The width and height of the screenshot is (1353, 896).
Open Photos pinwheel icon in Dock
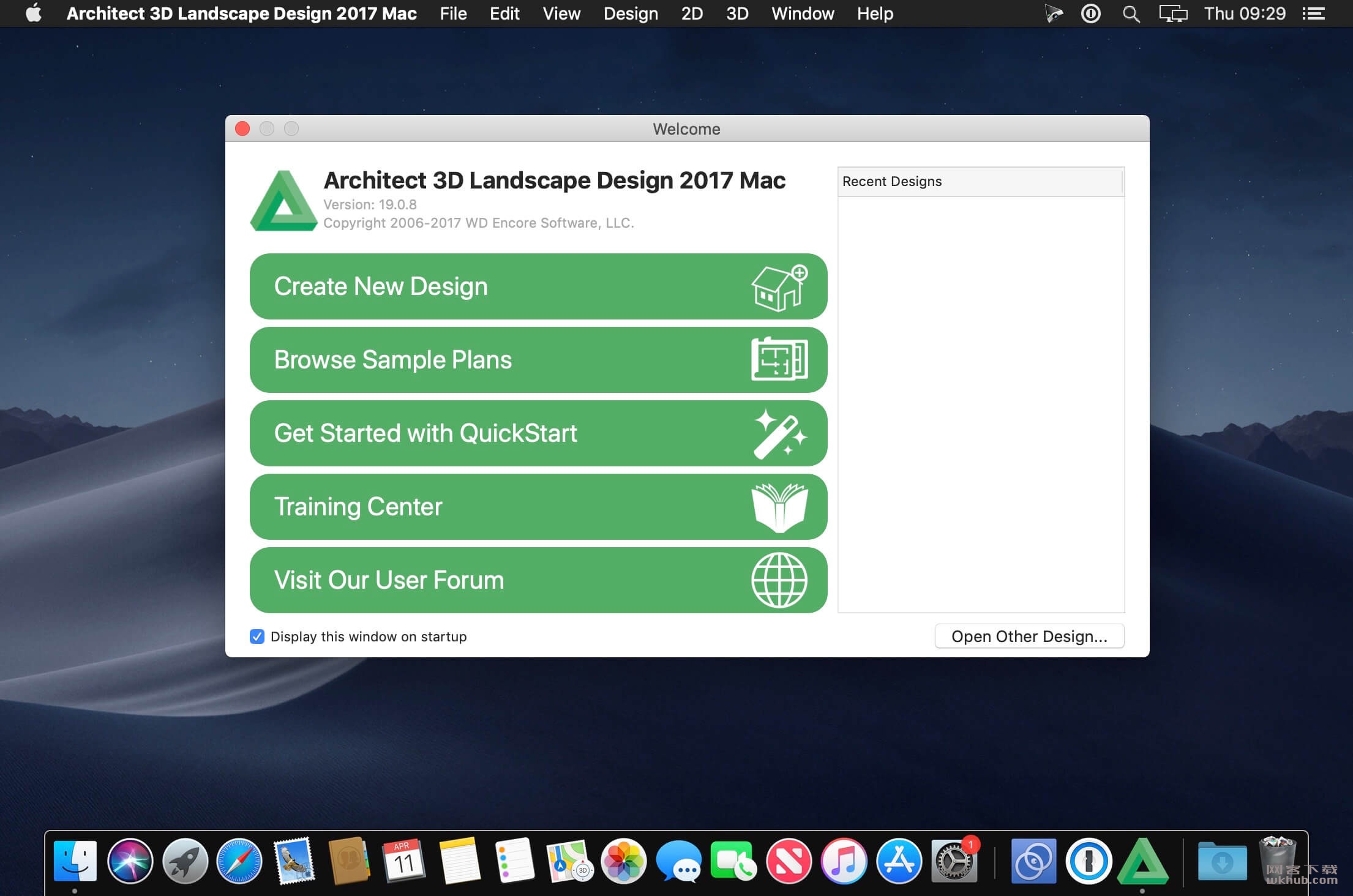point(624,861)
